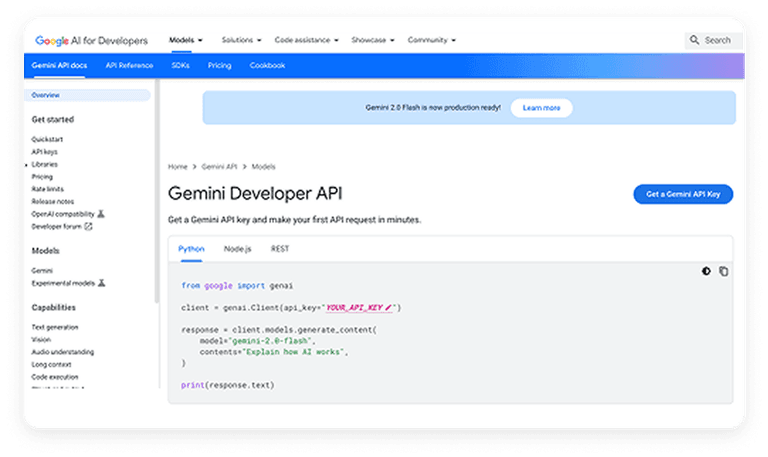
Task: Copy the code sample icon
Action: (x=723, y=271)
